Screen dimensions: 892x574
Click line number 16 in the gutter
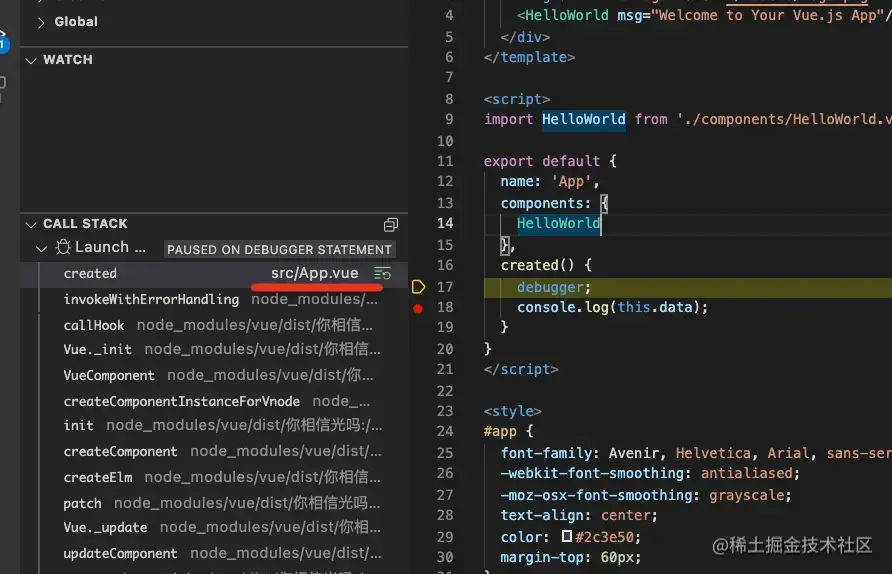point(445,265)
